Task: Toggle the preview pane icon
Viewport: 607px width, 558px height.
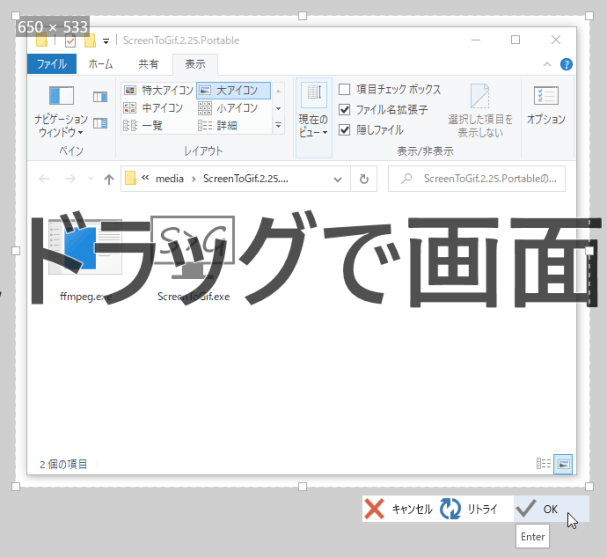Action: tap(100, 96)
